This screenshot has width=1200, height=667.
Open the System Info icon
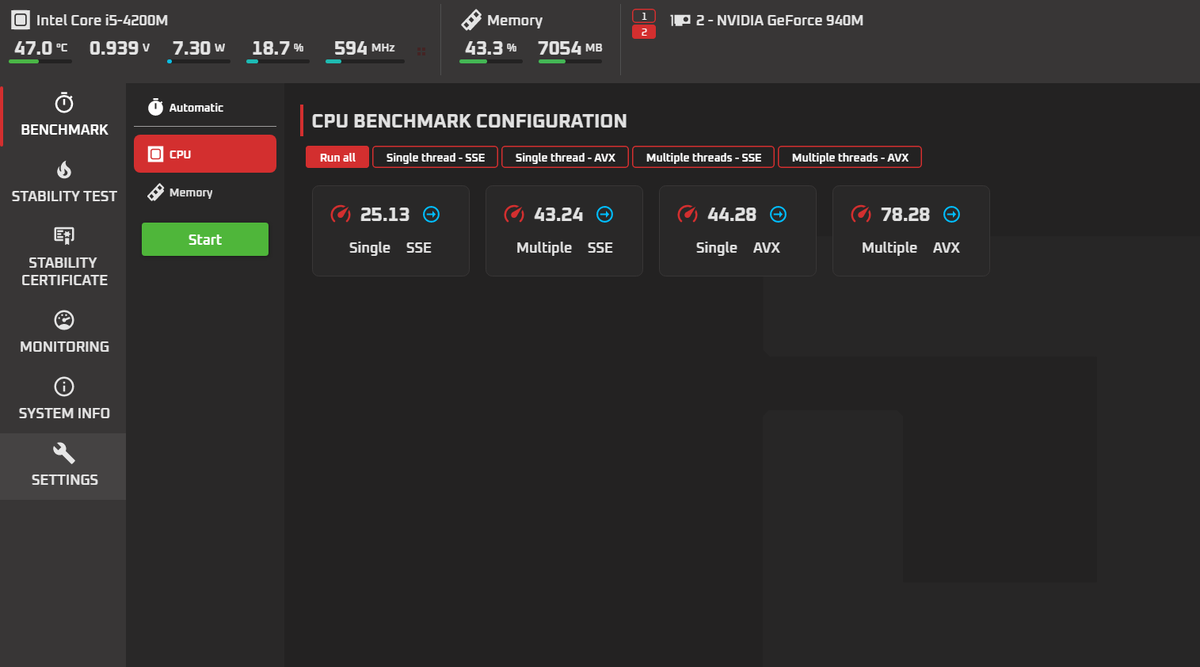tap(64, 387)
